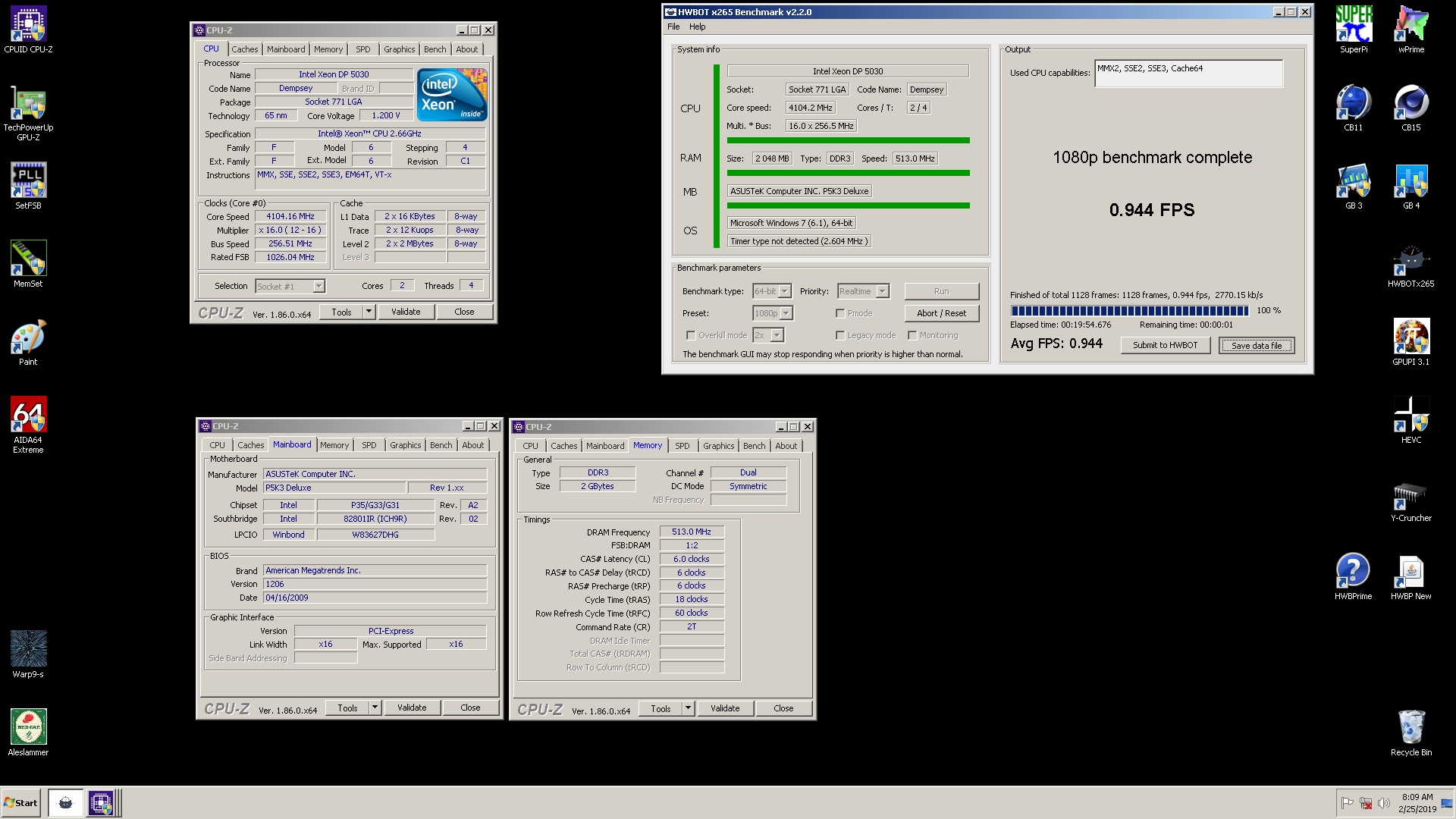Open the HWBPrime desktop icon
Image resolution: width=1456 pixels, height=819 pixels.
[1354, 576]
